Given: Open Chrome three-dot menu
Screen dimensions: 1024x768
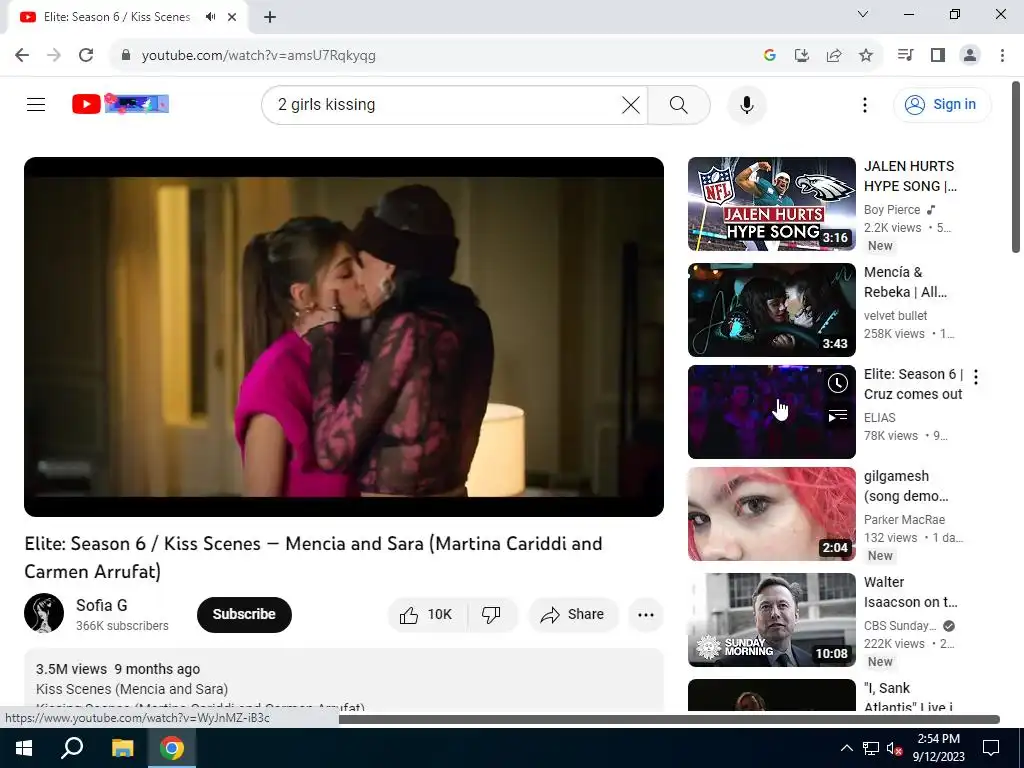Looking at the screenshot, I should pos(1002,56).
